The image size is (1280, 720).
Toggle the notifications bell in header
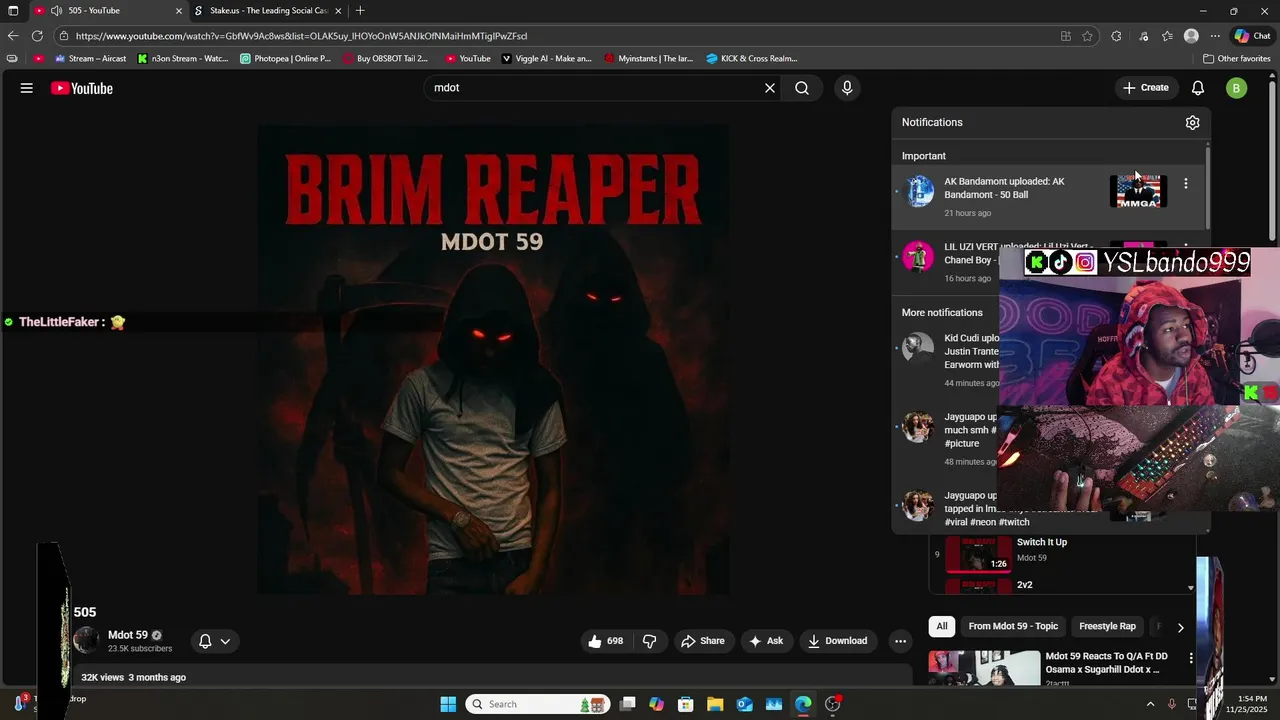(x=1198, y=88)
